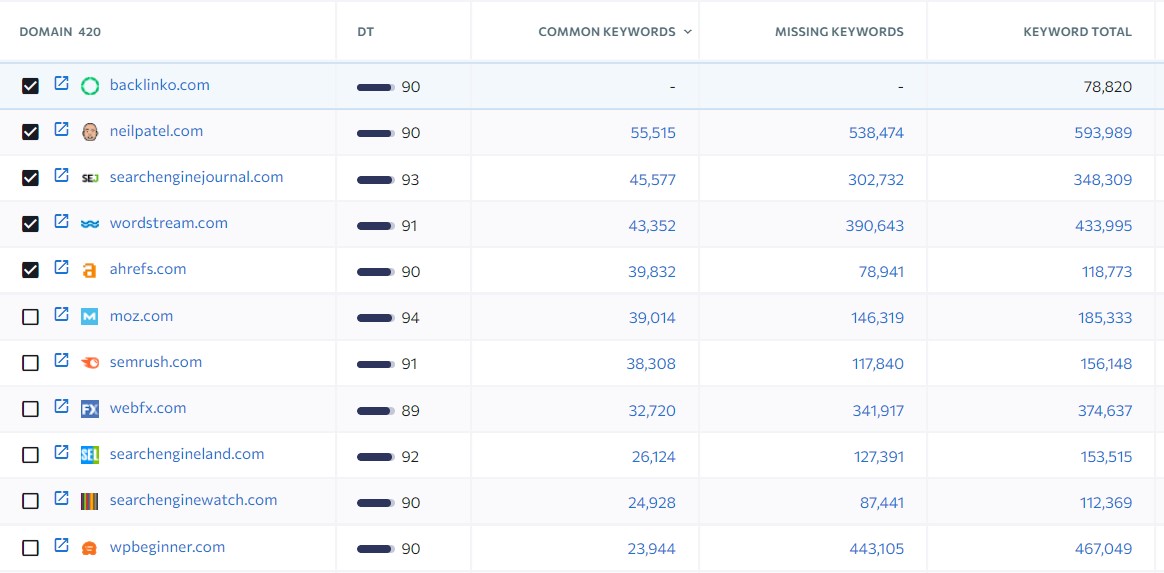Open neilpatel.com external link icon
This screenshot has width=1164, height=573.
click(62, 129)
